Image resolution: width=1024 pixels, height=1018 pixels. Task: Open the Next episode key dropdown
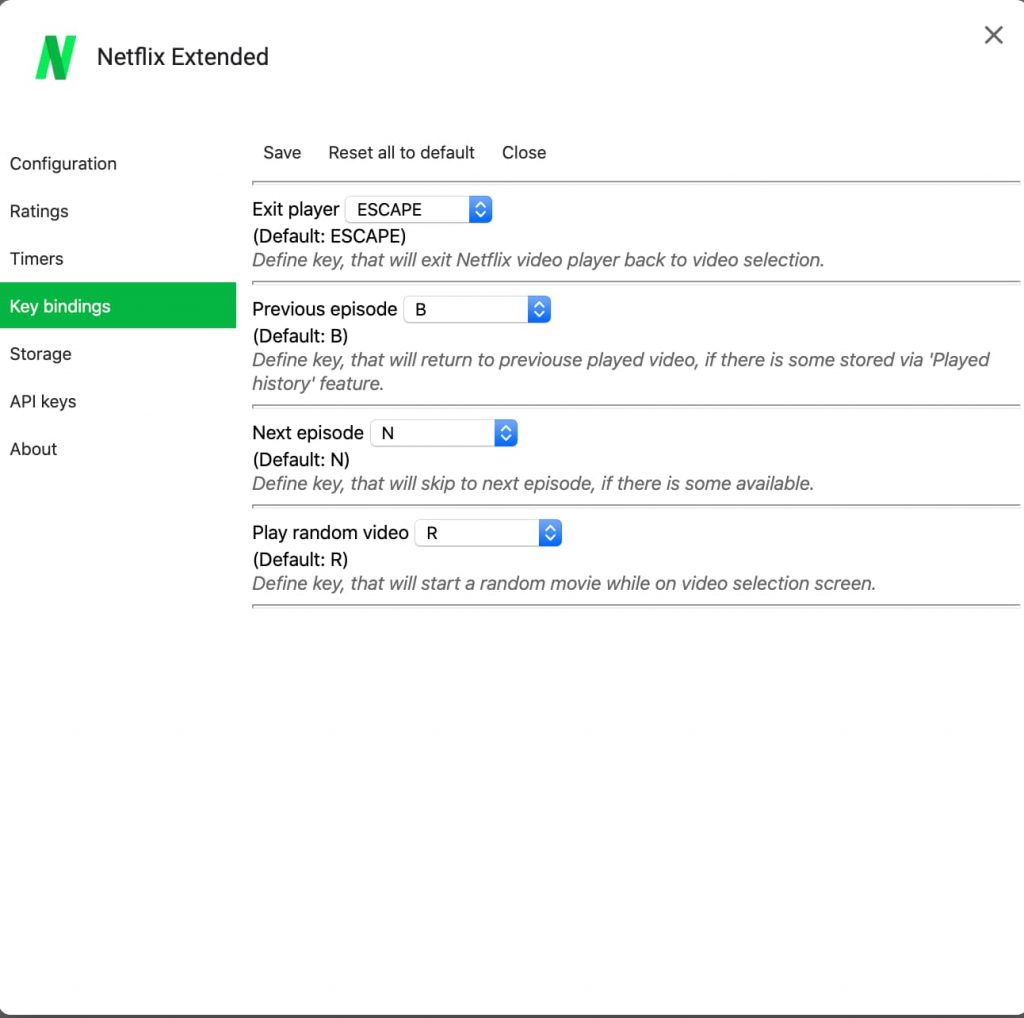point(444,434)
